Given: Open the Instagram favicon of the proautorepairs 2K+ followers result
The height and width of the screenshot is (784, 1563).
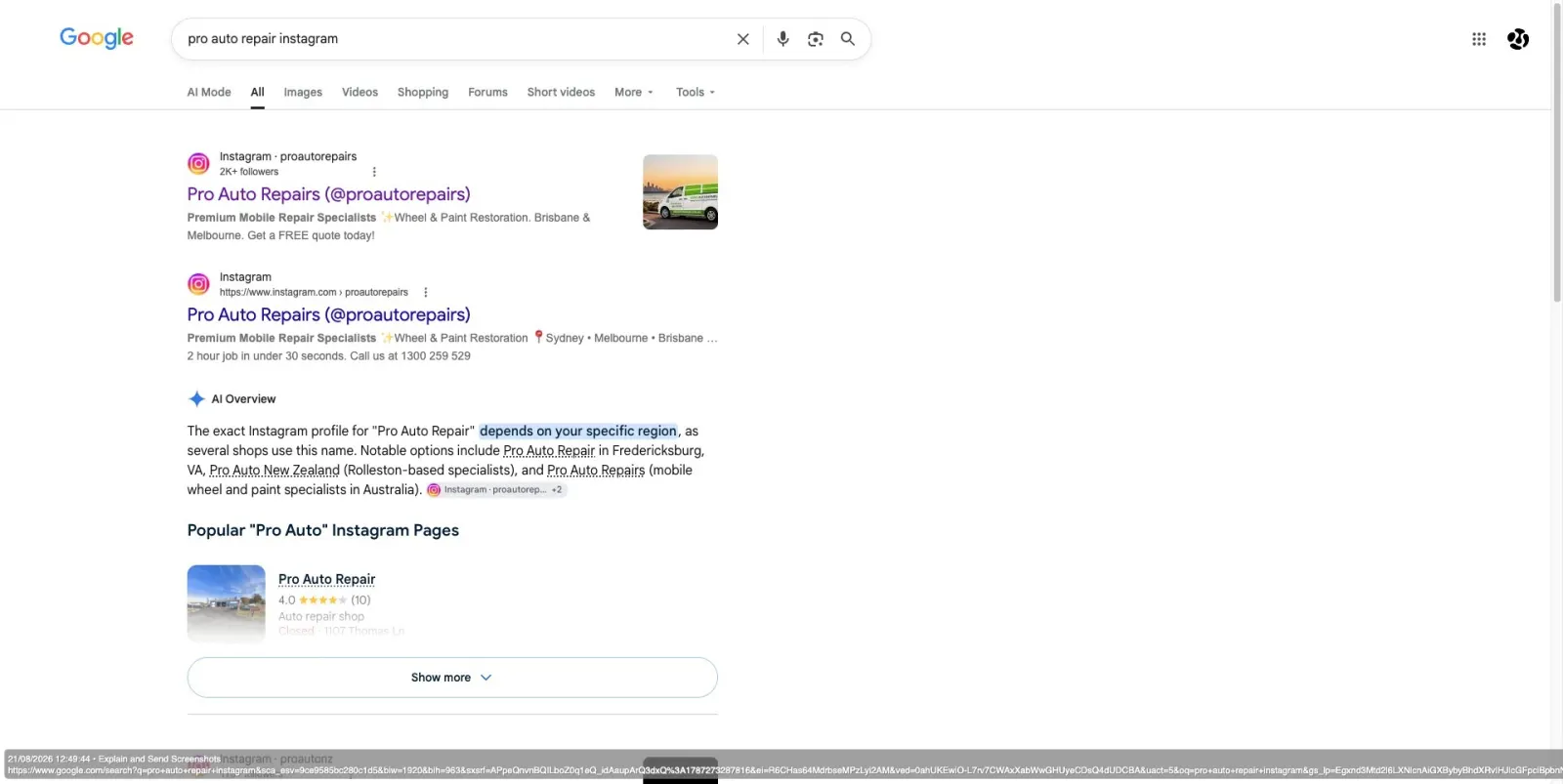Looking at the screenshot, I should pos(198,163).
